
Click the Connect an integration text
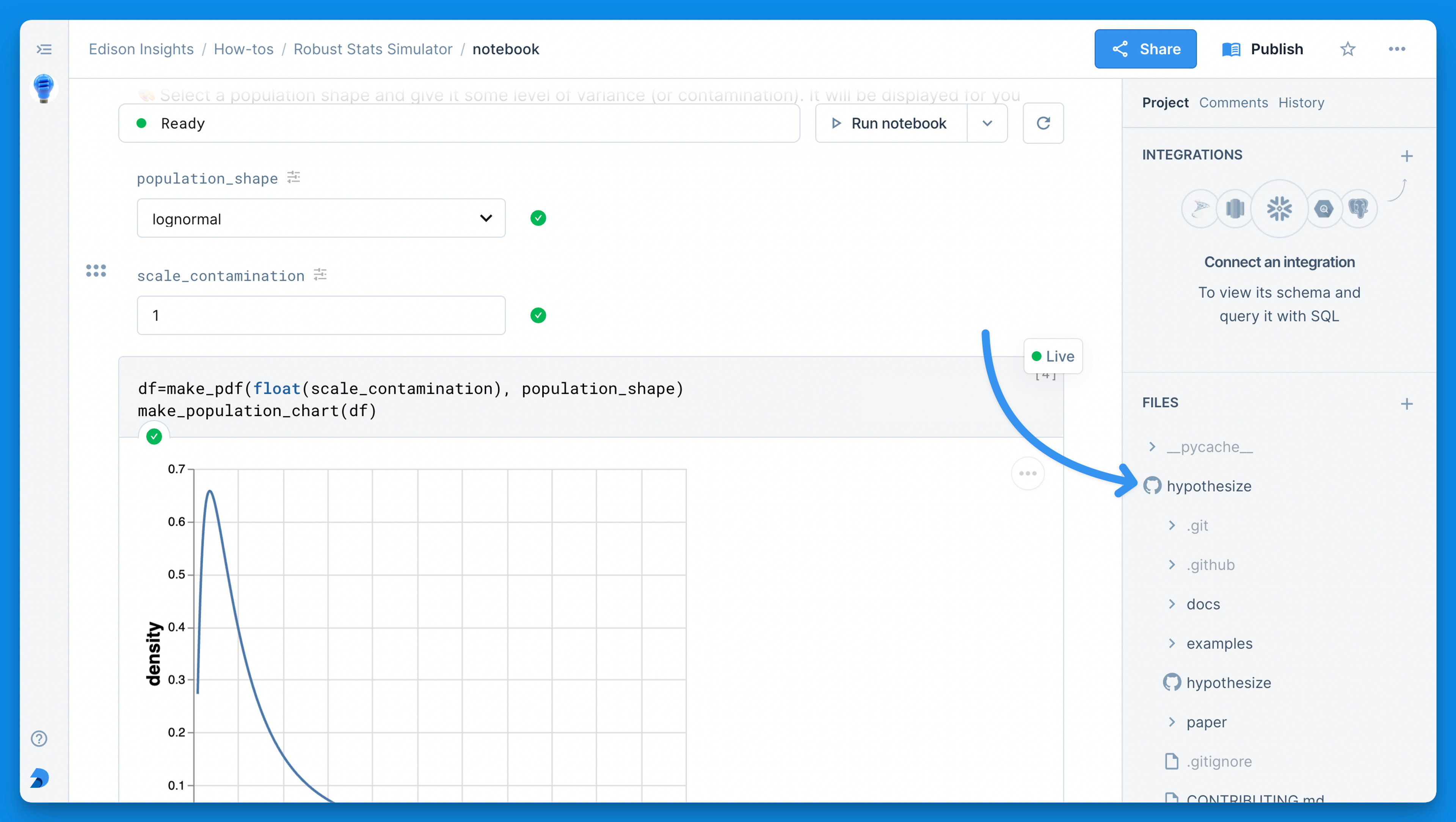click(x=1279, y=262)
